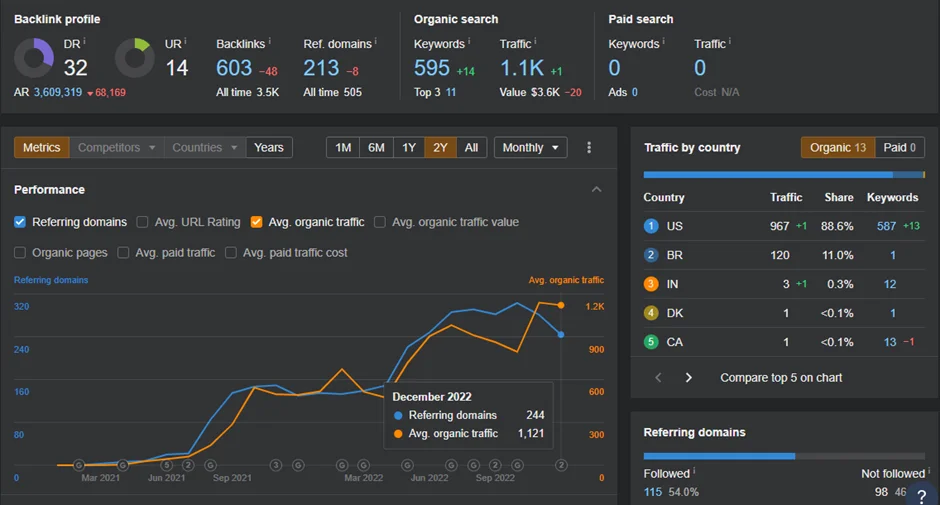Click Compare top 5 on chart
The height and width of the screenshot is (505, 940).
pos(781,378)
